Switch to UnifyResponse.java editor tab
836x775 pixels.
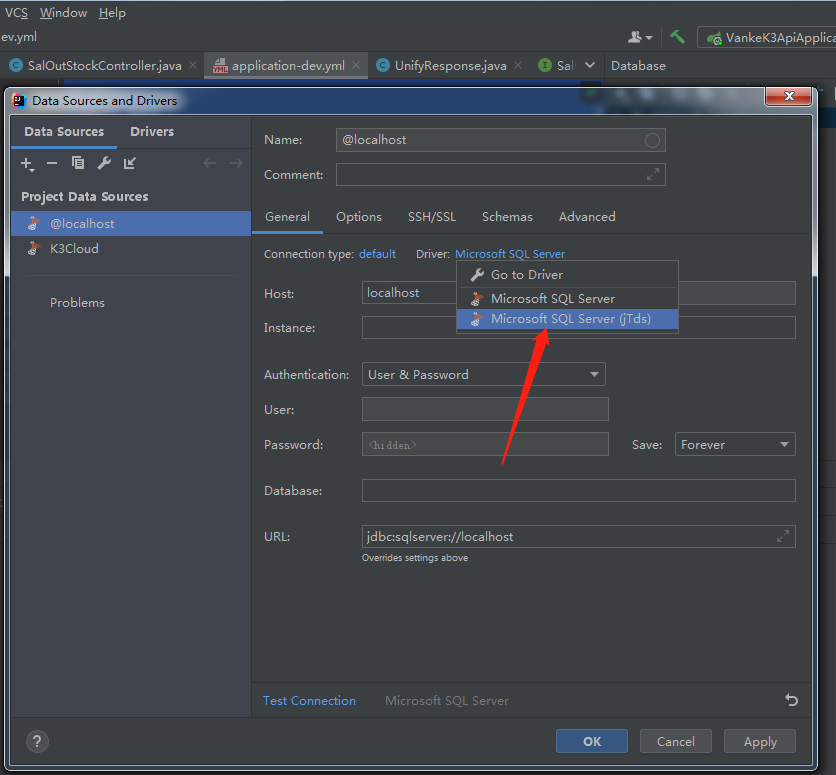(449, 66)
